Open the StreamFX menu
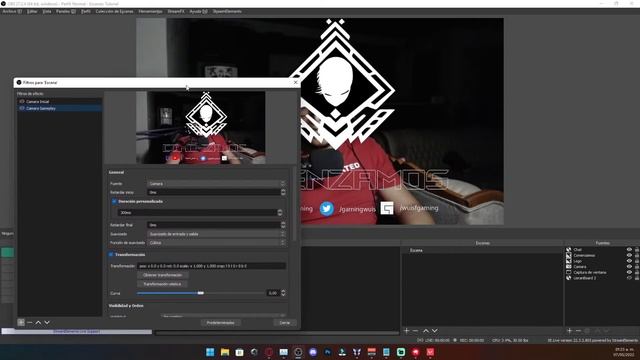640x360 pixels. pyautogui.click(x=176, y=11)
